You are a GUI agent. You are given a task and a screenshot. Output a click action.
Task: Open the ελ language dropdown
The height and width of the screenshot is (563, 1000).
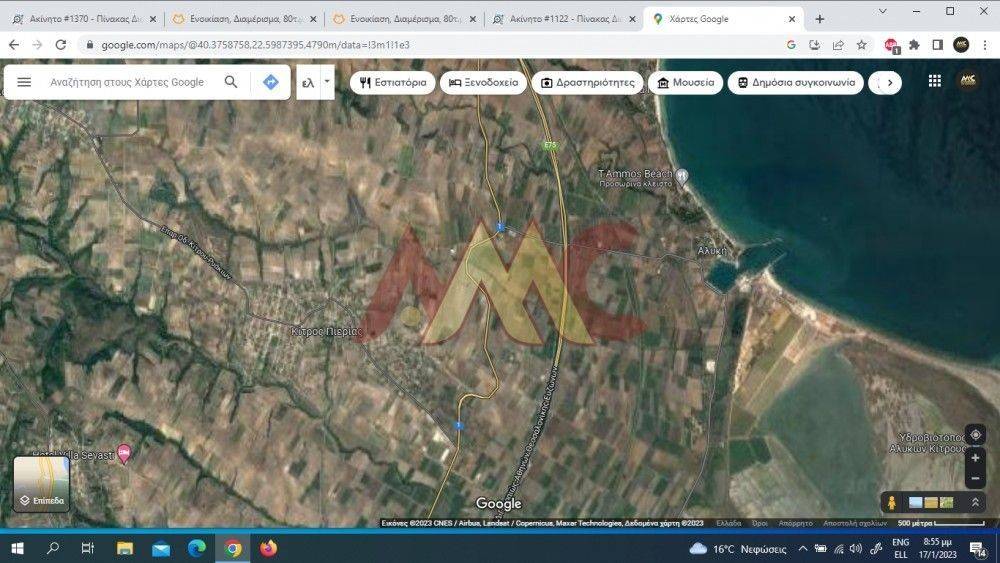[315, 82]
